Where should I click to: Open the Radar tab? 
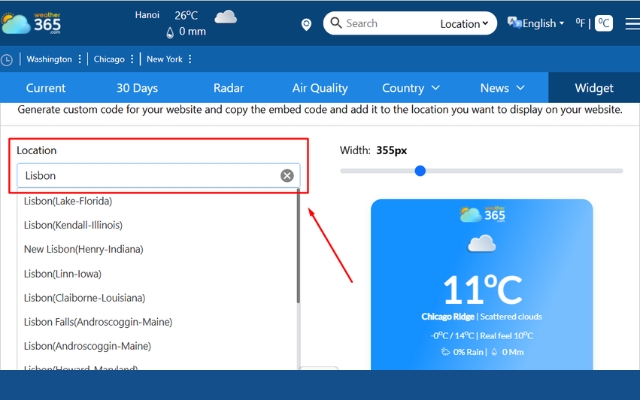coord(229,88)
